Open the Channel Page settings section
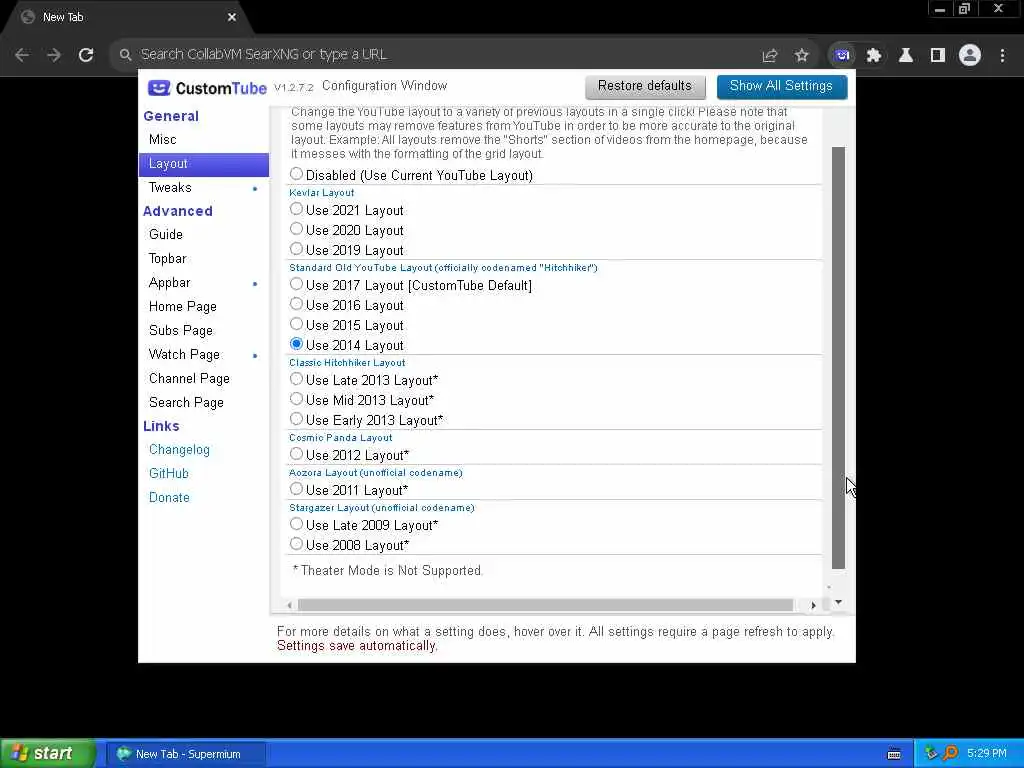Viewport: 1024px width, 768px height. (x=204, y=379)
